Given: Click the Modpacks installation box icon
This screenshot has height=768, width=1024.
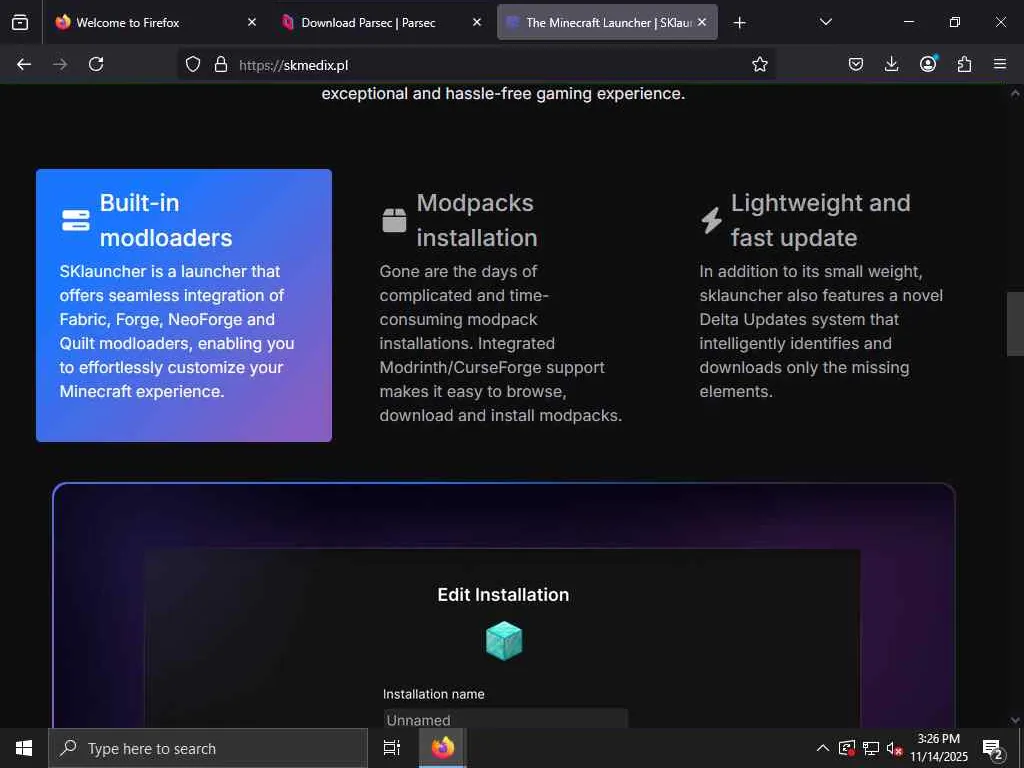Looking at the screenshot, I should (394, 220).
